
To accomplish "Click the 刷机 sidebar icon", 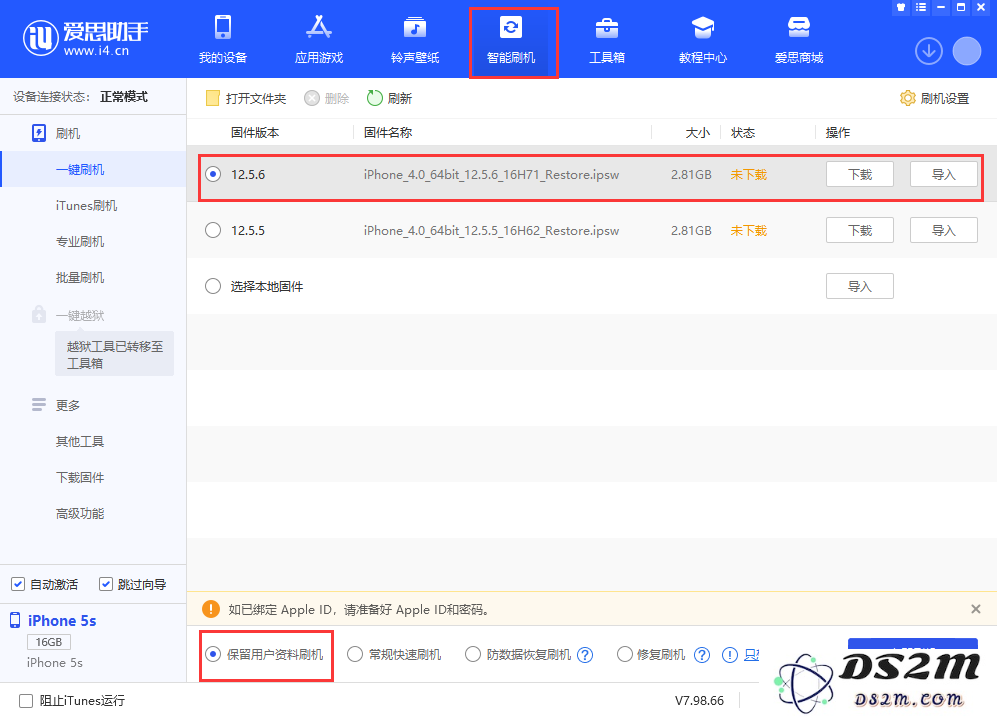I will point(39,133).
